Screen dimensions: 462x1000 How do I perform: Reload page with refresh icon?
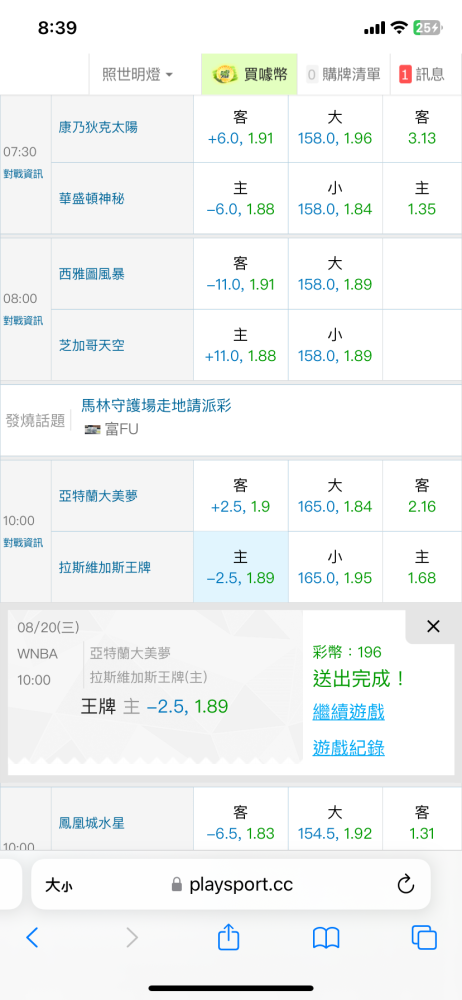(406, 884)
